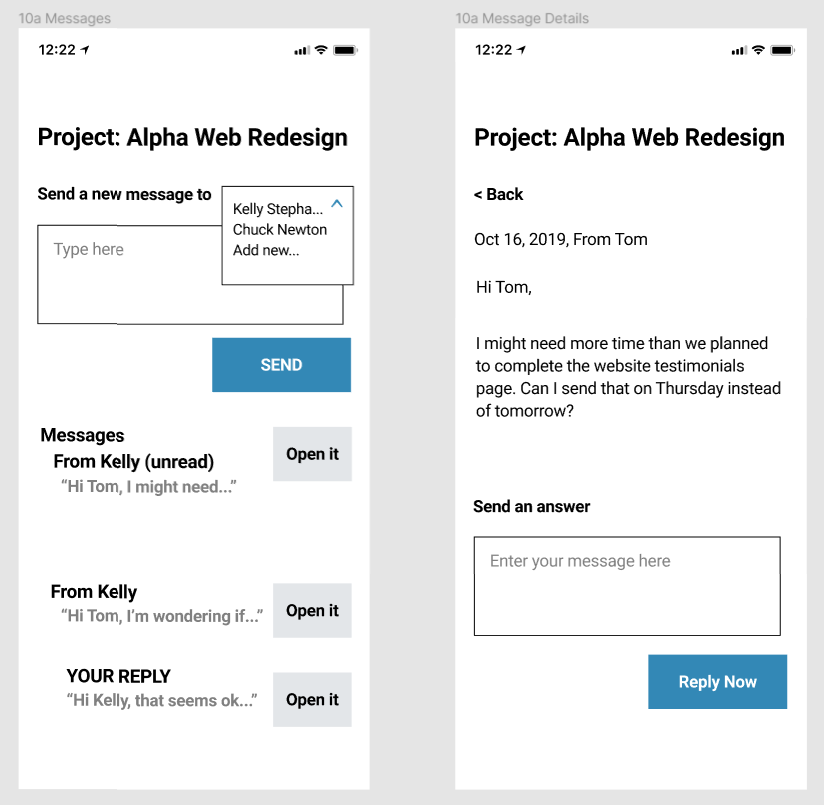Image resolution: width=824 pixels, height=805 pixels.
Task: Collapse the recipient dropdown chevron
Action: coord(337,204)
